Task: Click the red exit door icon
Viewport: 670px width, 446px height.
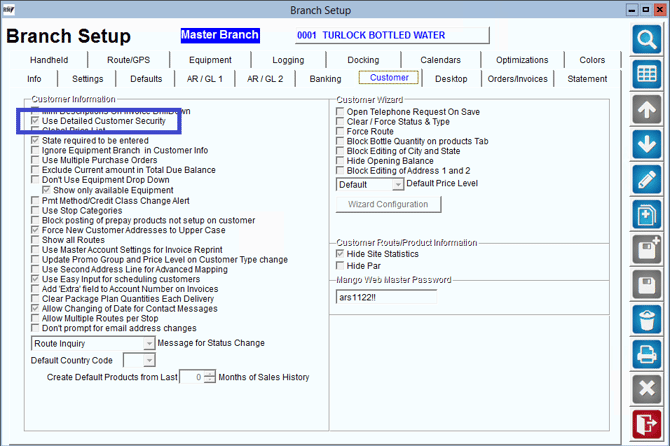Action: (646, 424)
